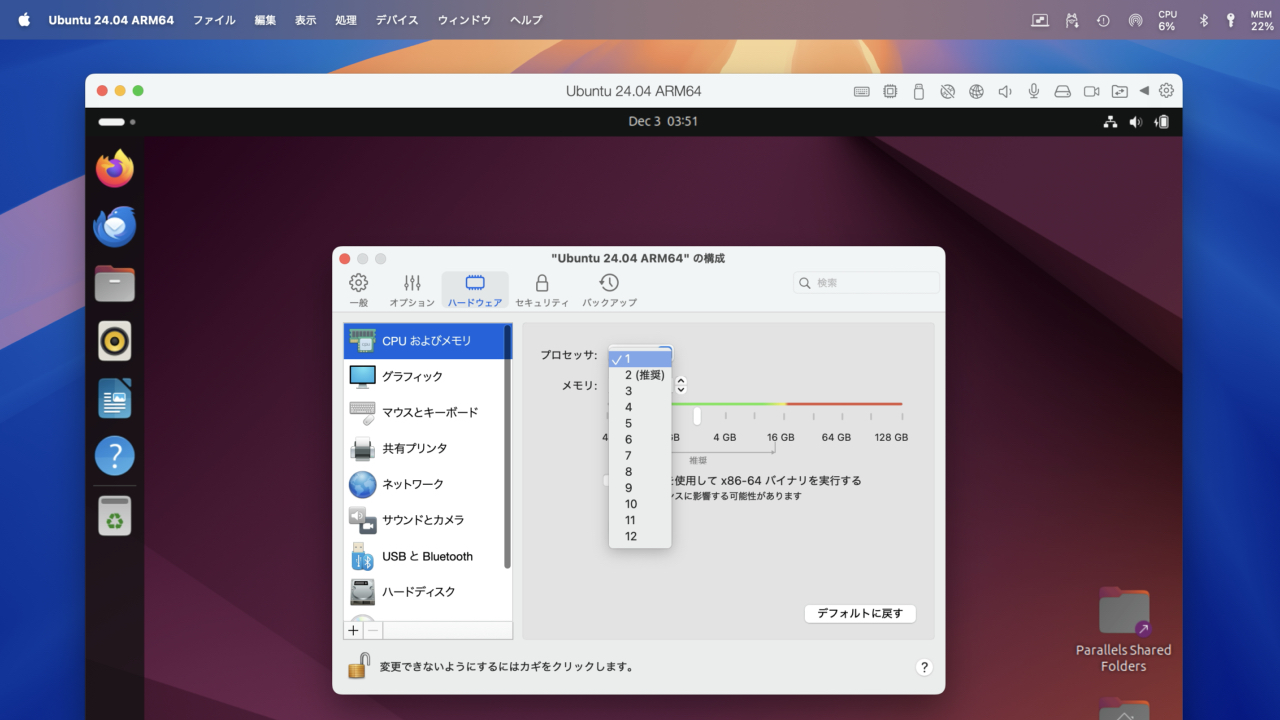Viewport: 1280px width, 720px height.
Task: Open Ubuntu Activities pill in top bar
Action: tap(116, 122)
